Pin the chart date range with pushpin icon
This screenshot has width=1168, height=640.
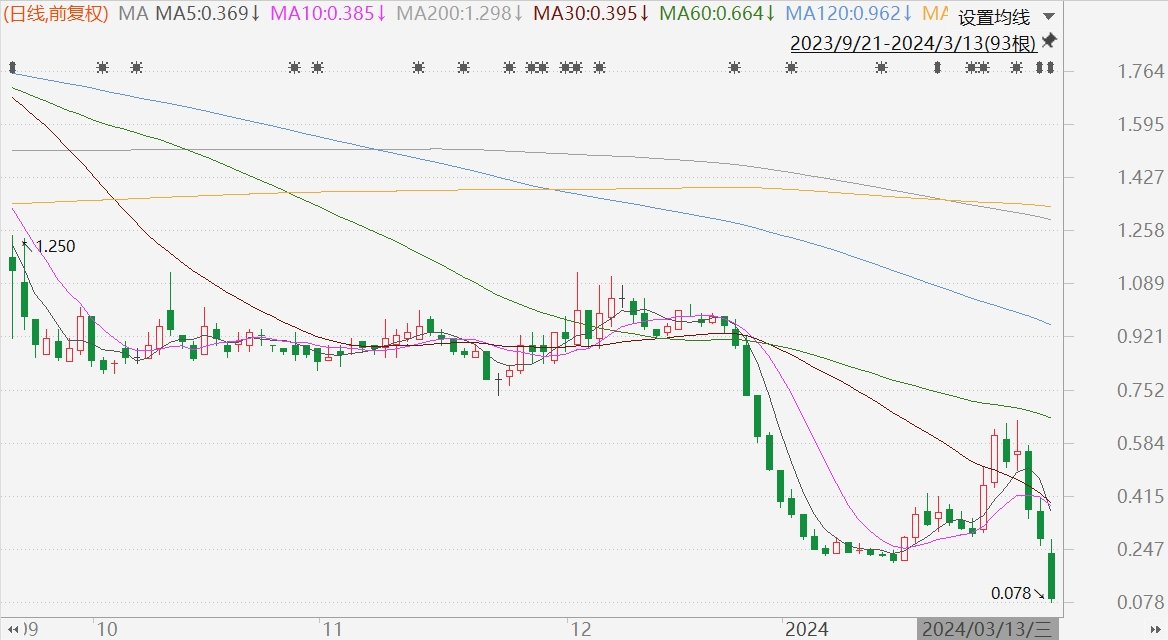[x=1050, y=40]
